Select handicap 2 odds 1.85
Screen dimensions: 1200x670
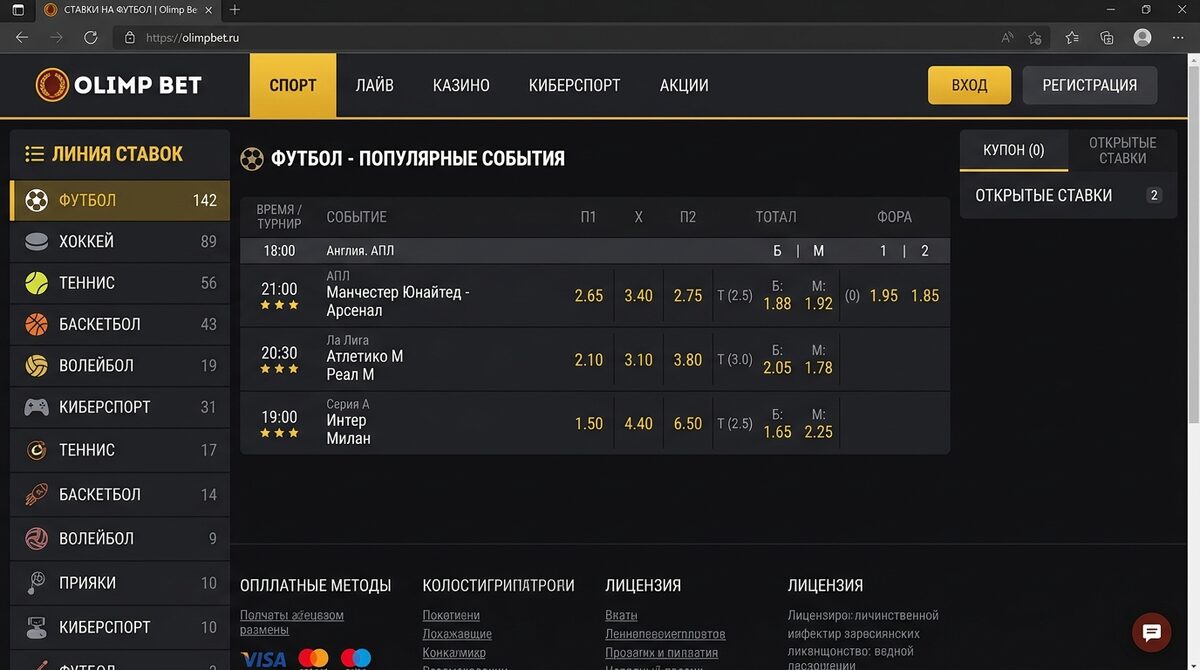tap(925, 296)
